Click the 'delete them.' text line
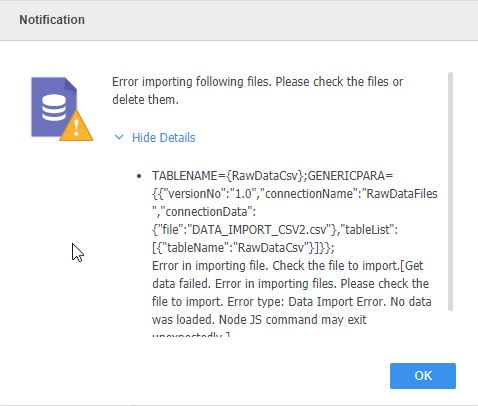478x406 pixels. pyautogui.click(x=145, y=99)
